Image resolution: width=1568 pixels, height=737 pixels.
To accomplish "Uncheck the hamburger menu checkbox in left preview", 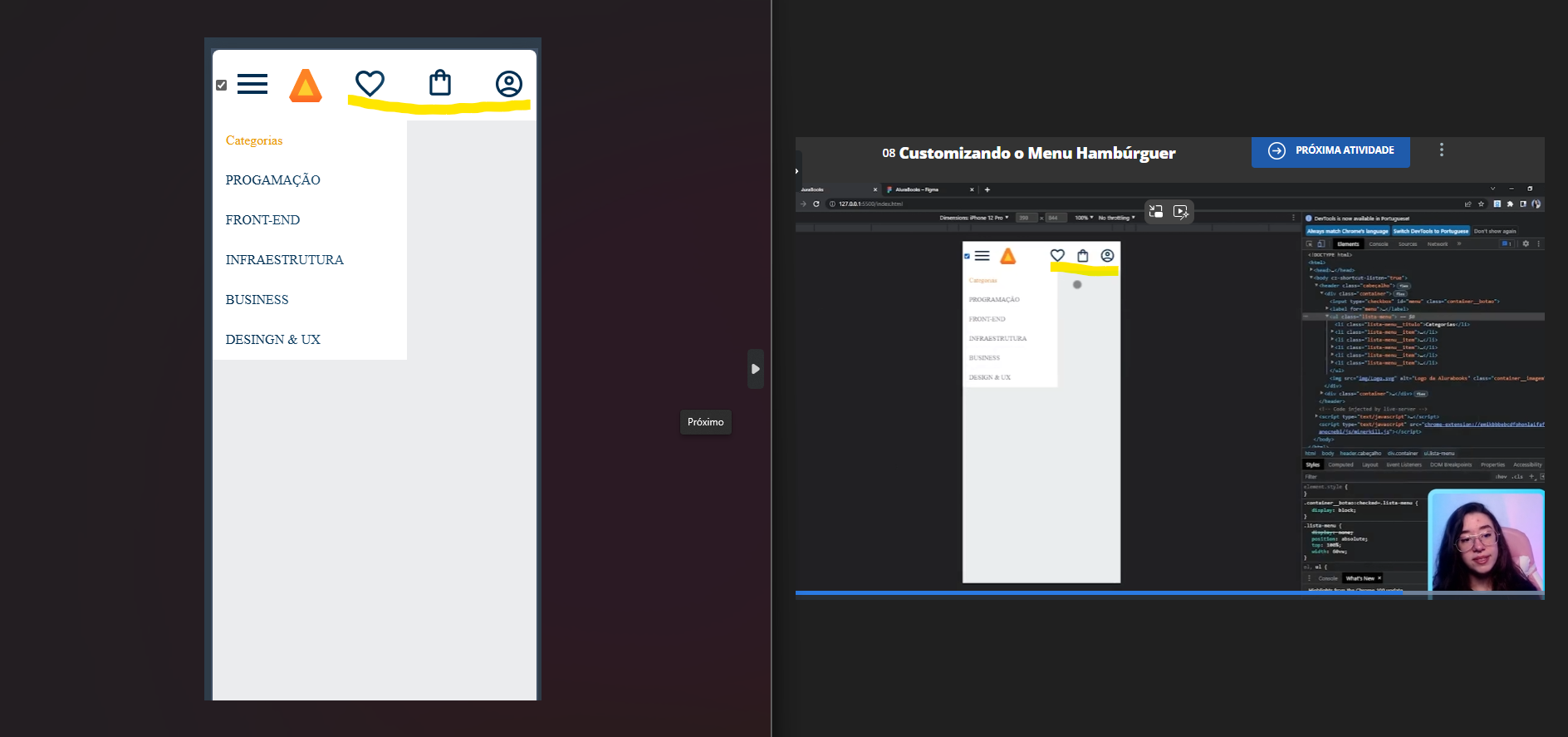I will click(221, 85).
